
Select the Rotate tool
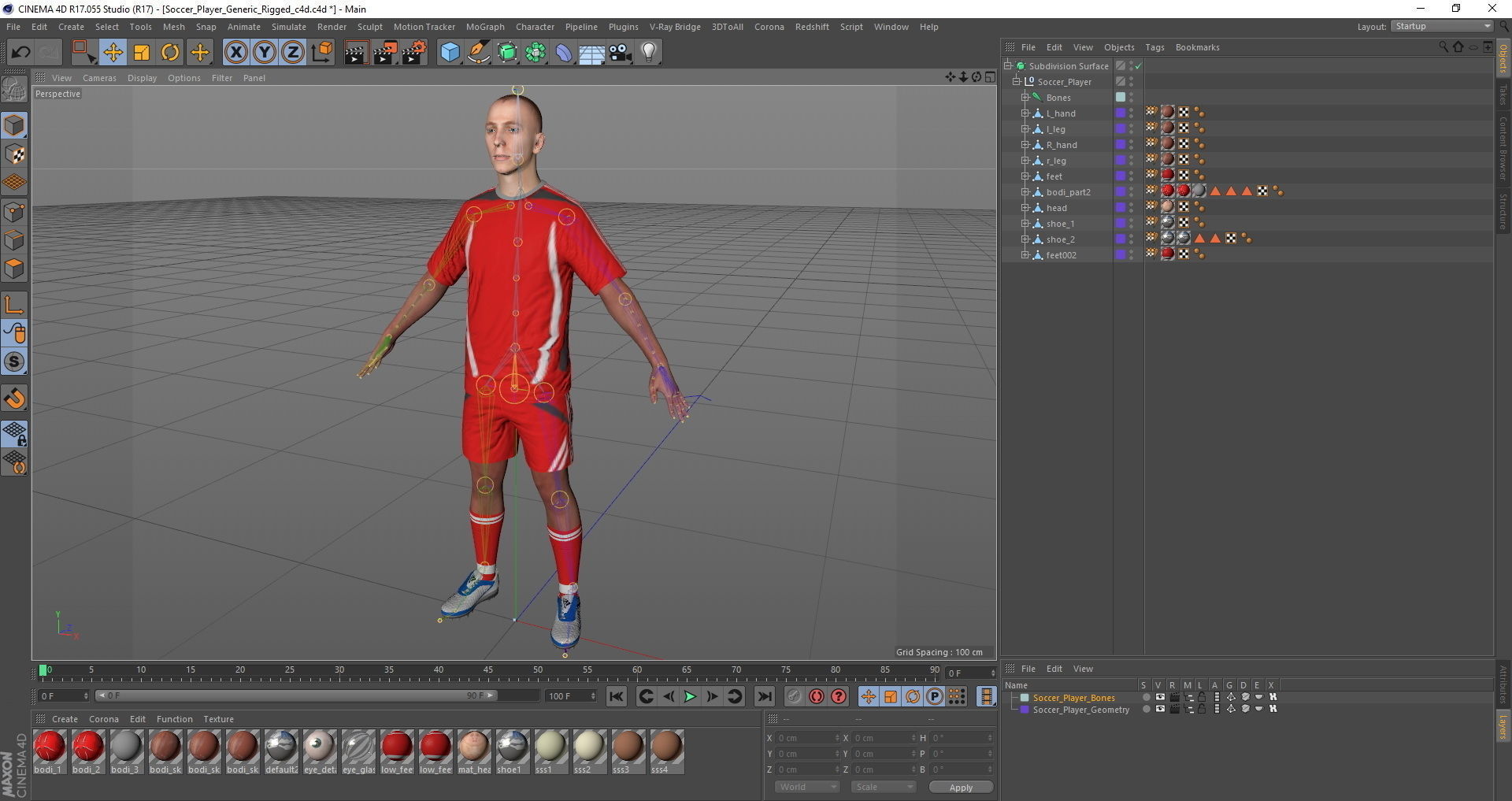click(170, 53)
